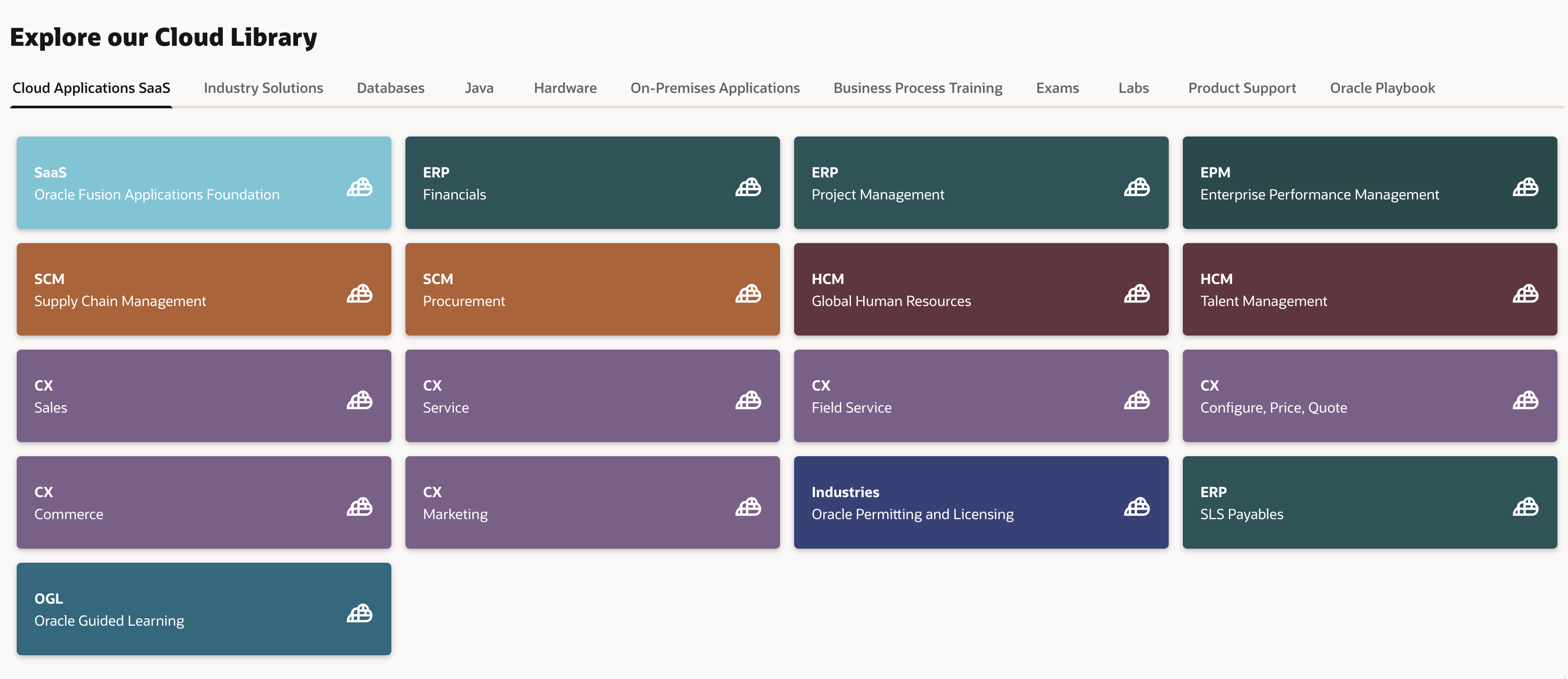The height and width of the screenshot is (679, 1568).
Task: Click the library icon on Global Human Resources card
Action: [1137, 294]
